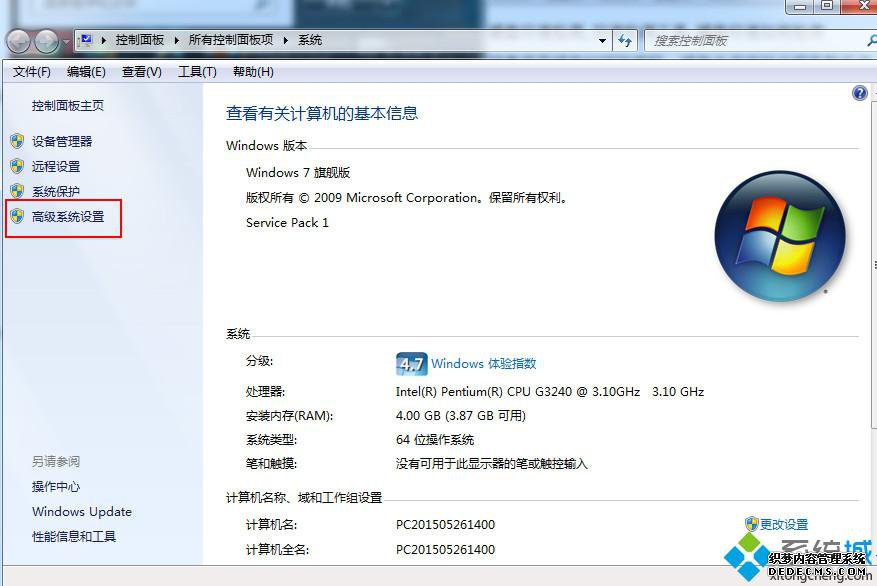
Task: Click the 4.00 GB (3.87 GB 可用) value
Action: (x=461, y=416)
